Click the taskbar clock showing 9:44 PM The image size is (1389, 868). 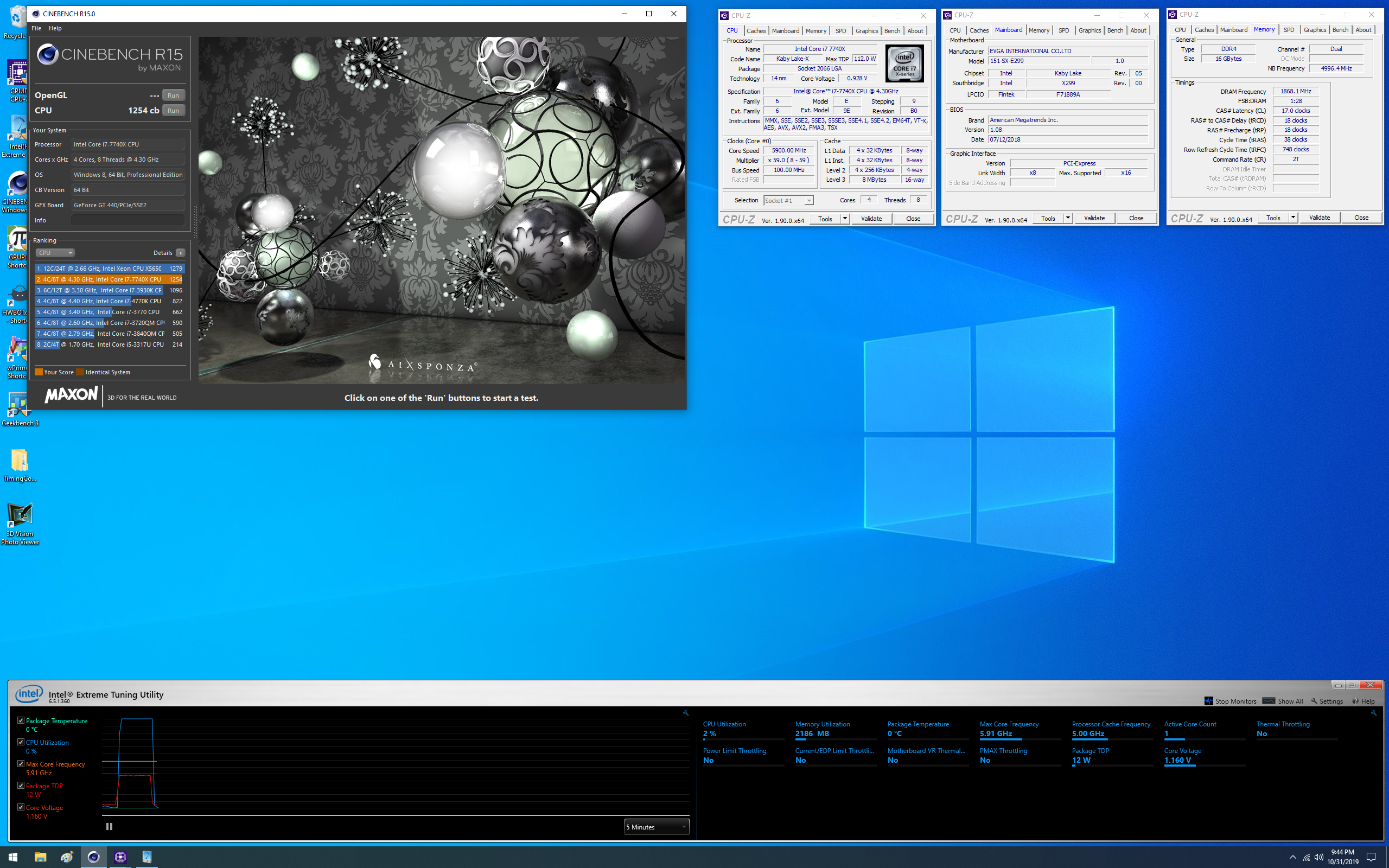coord(1342,857)
